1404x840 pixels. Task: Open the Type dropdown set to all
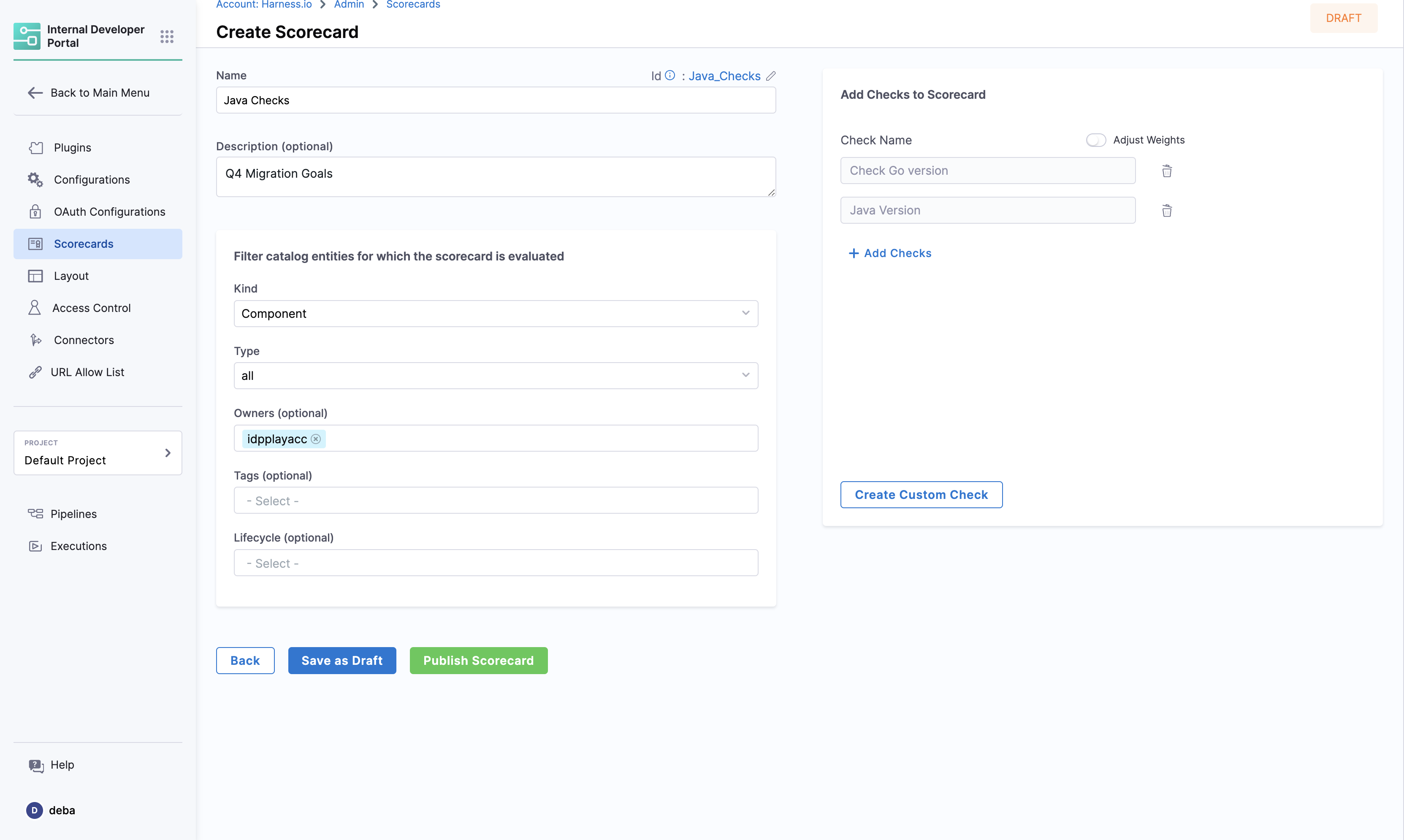point(496,376)
